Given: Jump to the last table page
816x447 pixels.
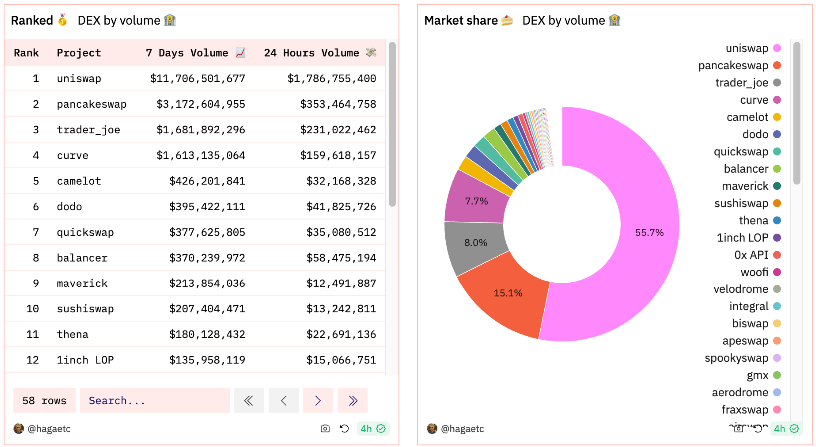Looking at the screenshot, I should tap(353, 400).
